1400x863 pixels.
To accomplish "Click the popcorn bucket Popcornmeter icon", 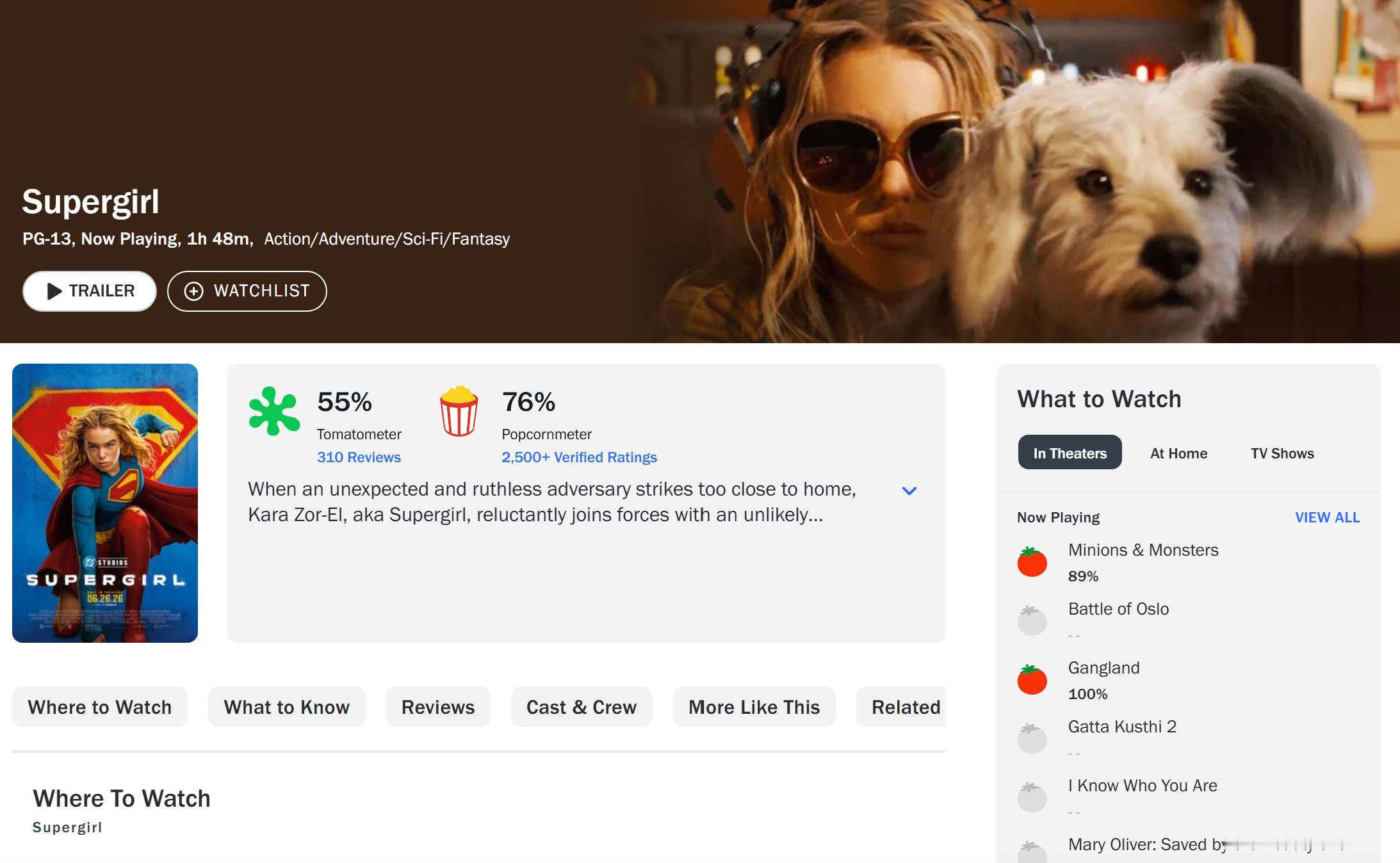I will point(459,411).
